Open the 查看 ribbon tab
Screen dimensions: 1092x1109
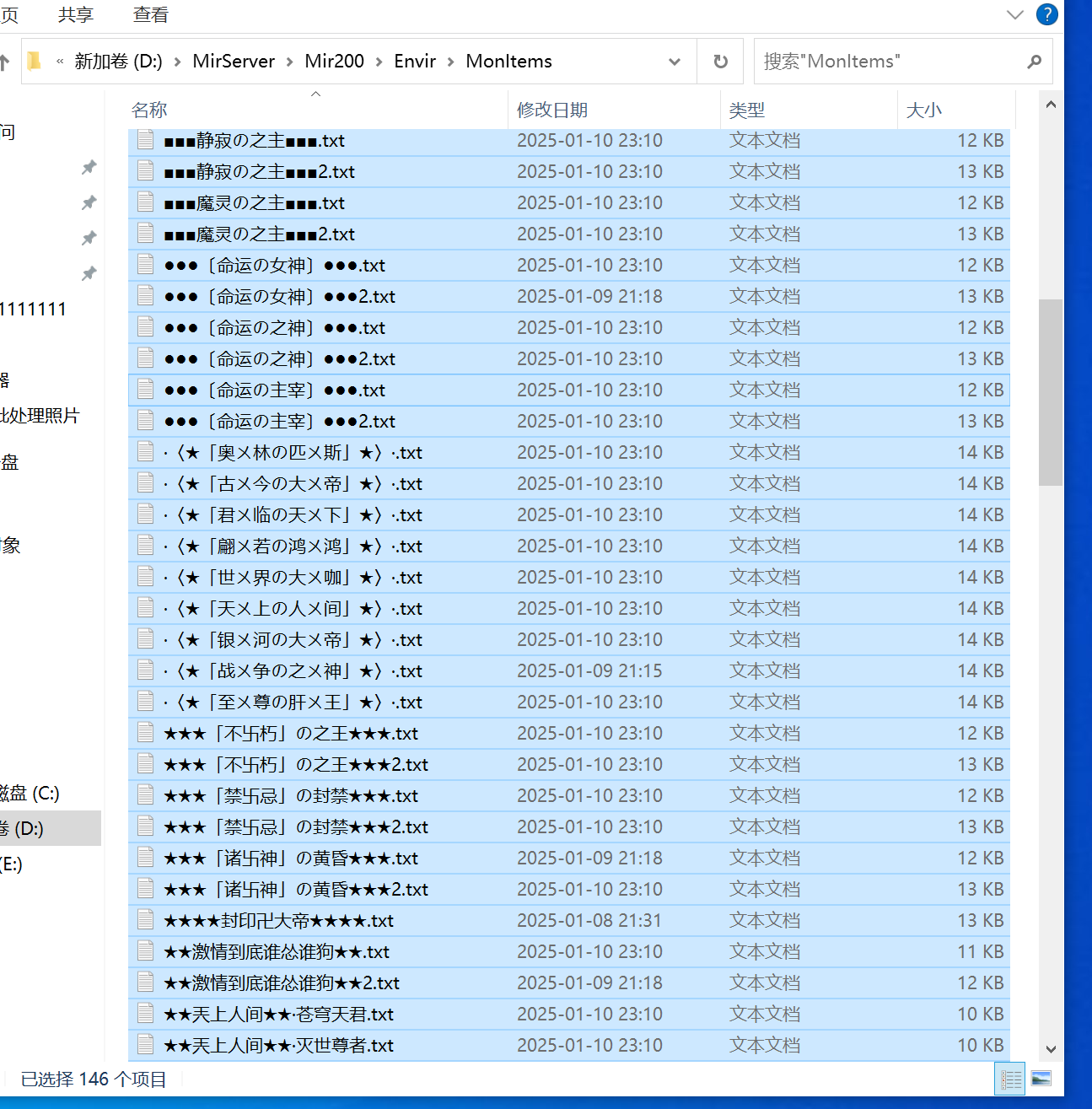pos(151,14)
